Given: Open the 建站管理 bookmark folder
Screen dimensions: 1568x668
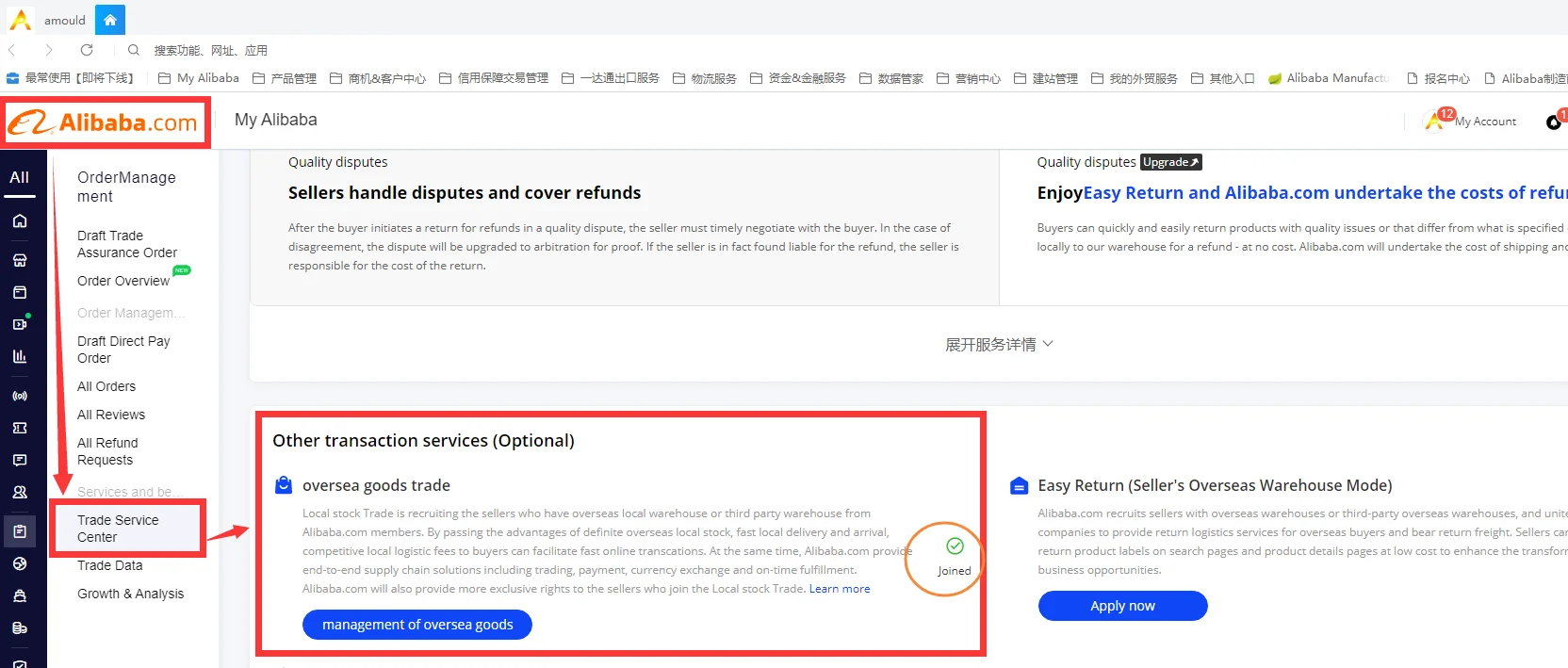Looking at the screenshot, I should click(1046, 78).
